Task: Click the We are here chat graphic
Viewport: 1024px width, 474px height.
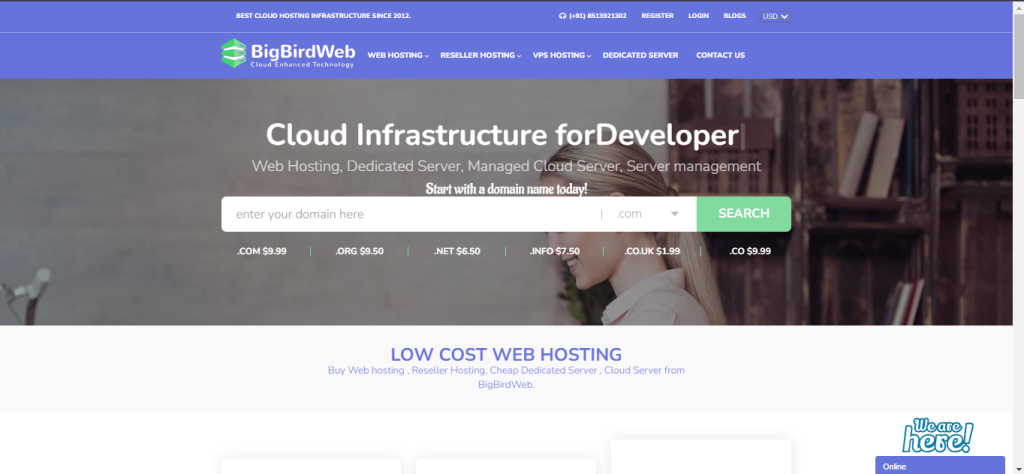Action: [x=938, y=436]
